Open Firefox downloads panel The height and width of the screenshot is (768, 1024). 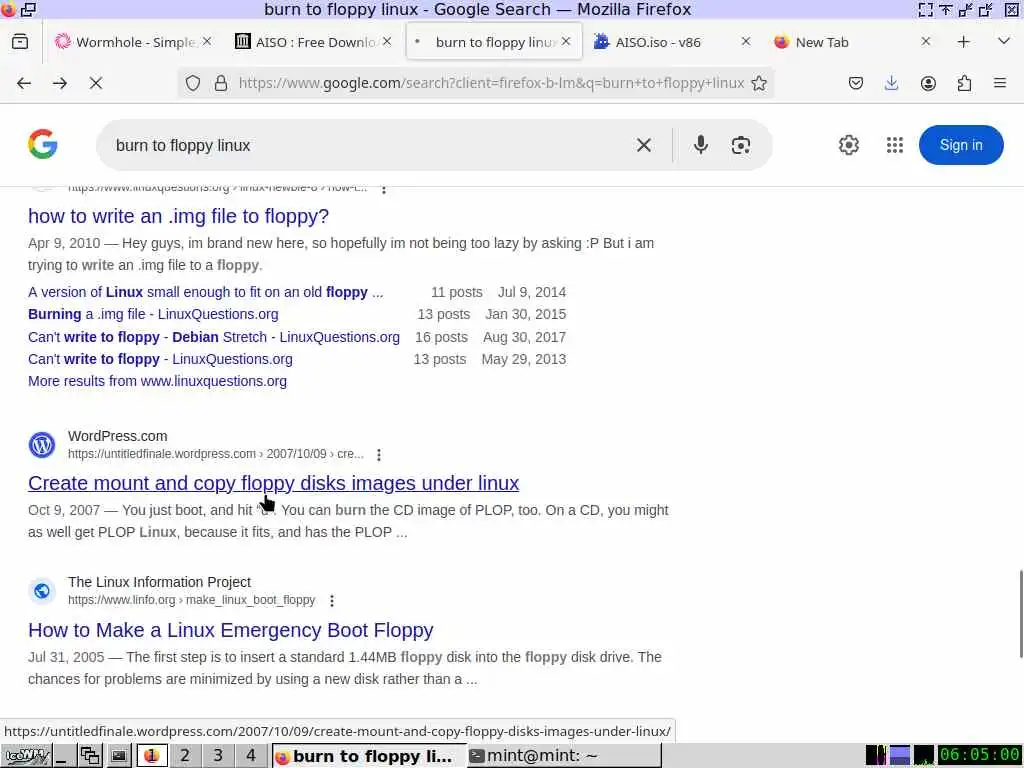[891, 83]
